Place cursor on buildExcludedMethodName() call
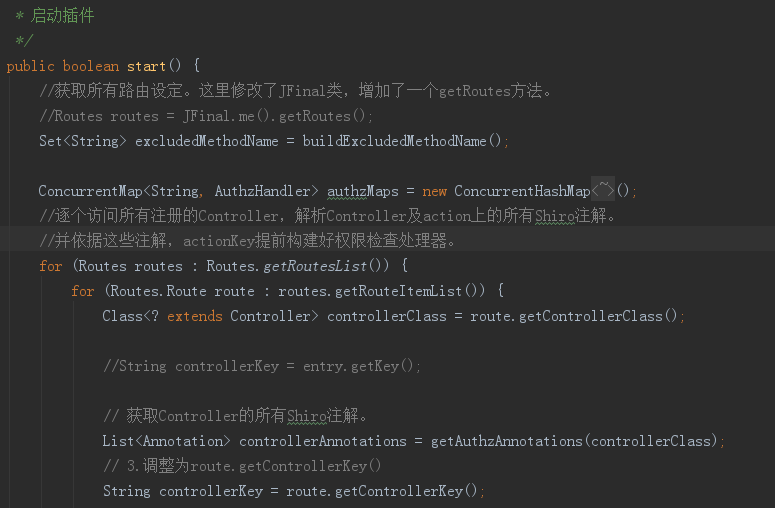 tap(402, 141)
